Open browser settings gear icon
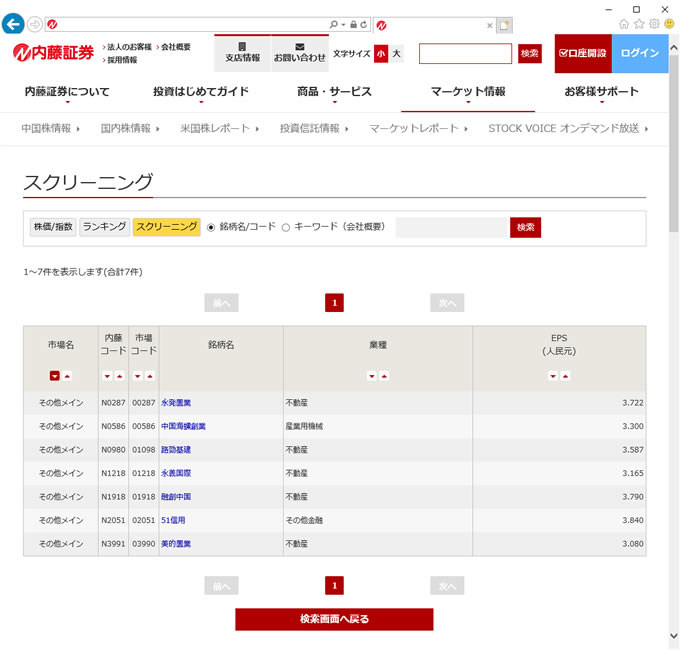Viewport: 680px width, 650px height. 654,24
